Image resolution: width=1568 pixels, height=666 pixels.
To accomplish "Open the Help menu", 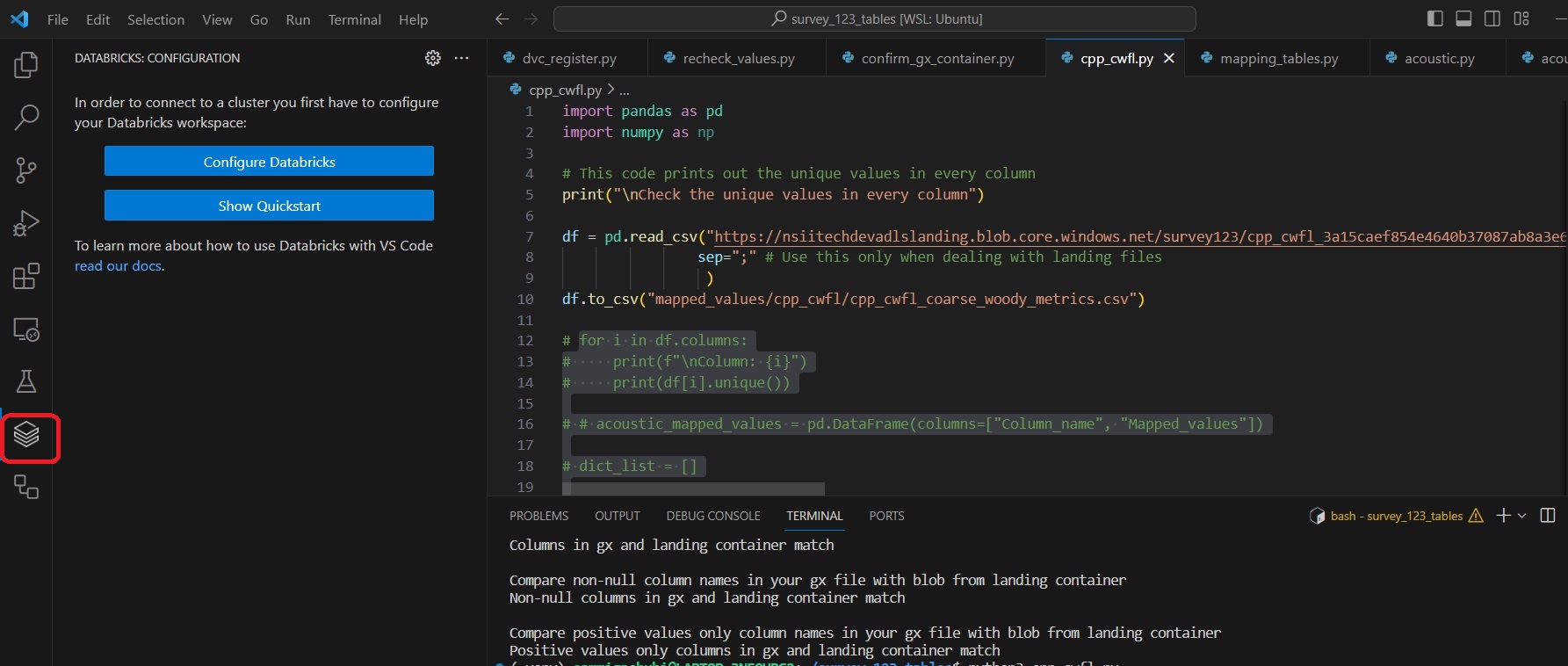I will 413,19.
